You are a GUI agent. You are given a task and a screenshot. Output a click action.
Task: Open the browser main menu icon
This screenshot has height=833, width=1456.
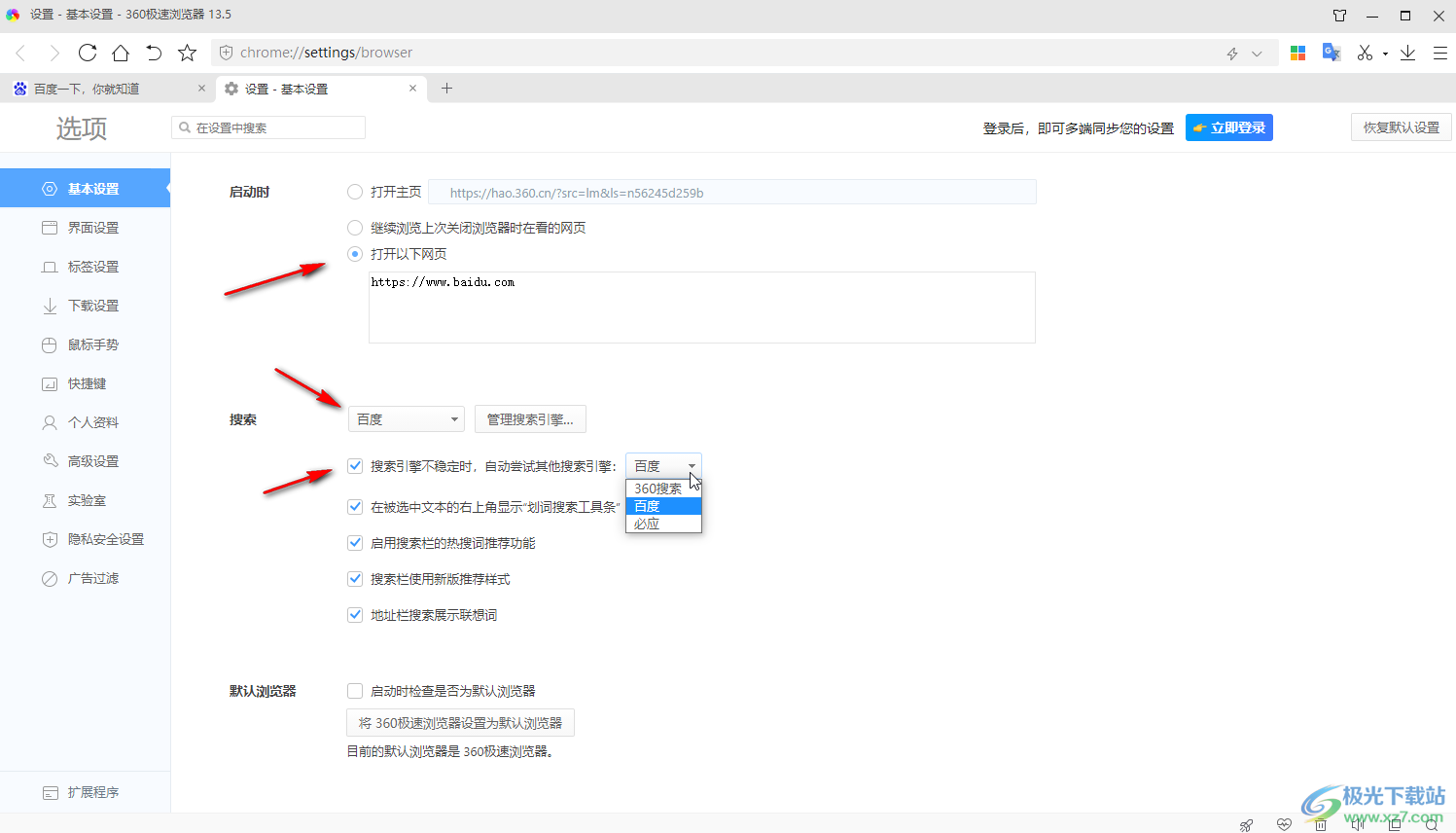click(1440, 53)
